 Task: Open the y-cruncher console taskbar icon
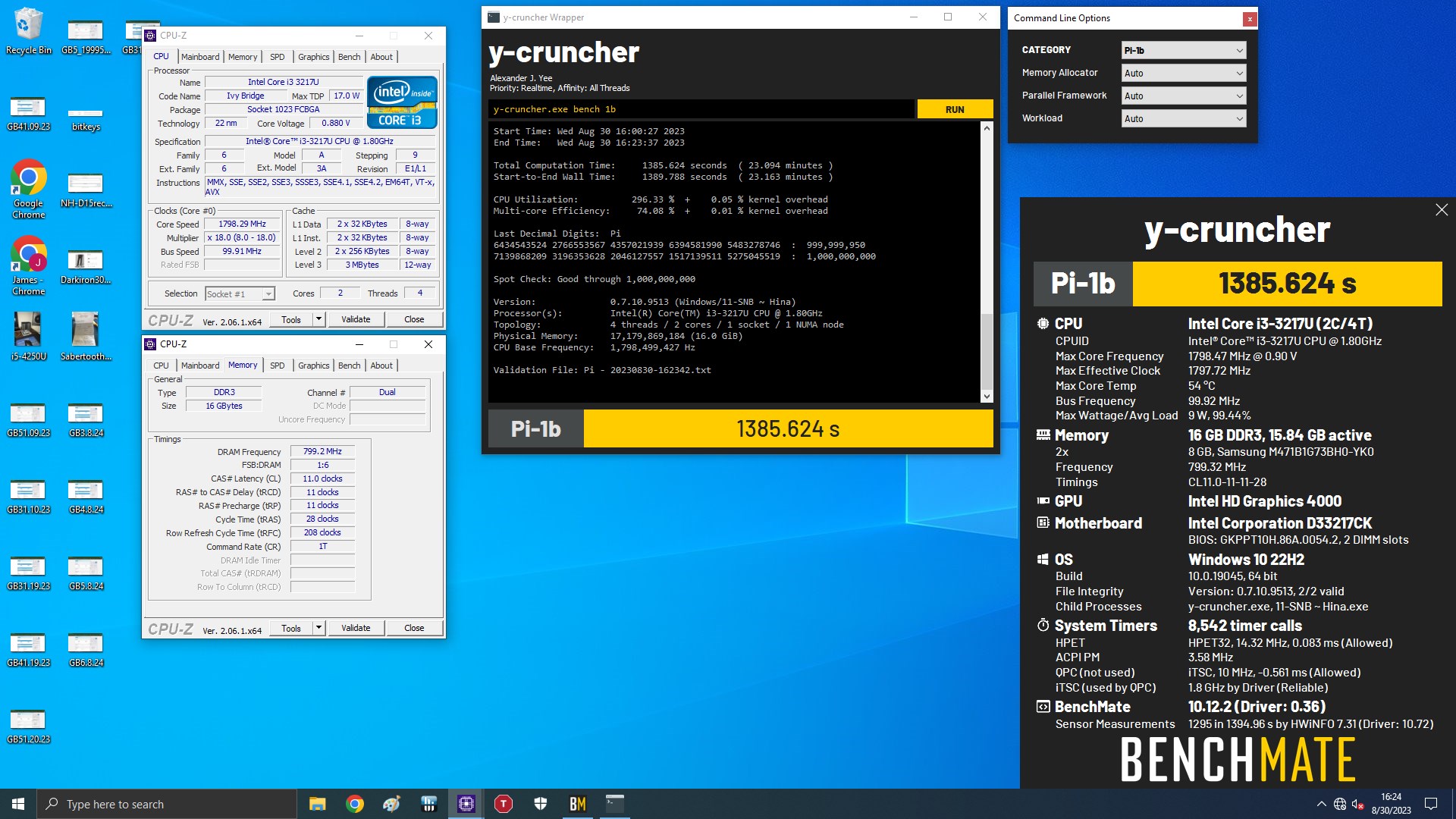[x=615, y=804]
